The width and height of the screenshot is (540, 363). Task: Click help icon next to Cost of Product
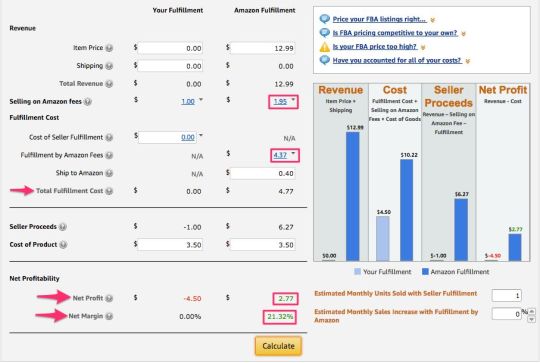63,245
